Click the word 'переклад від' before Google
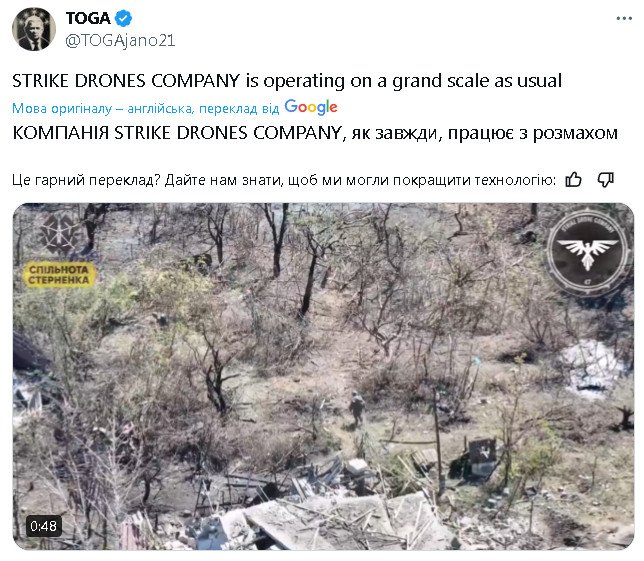Screen dimensions: 644x561 coord(239,108)
